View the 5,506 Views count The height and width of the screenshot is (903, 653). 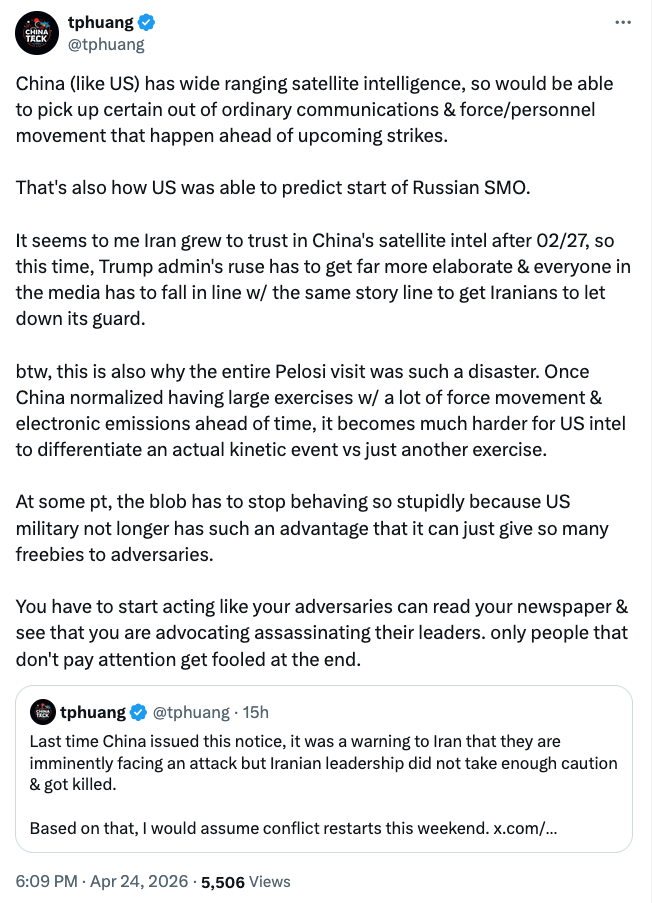pos(246,881)
